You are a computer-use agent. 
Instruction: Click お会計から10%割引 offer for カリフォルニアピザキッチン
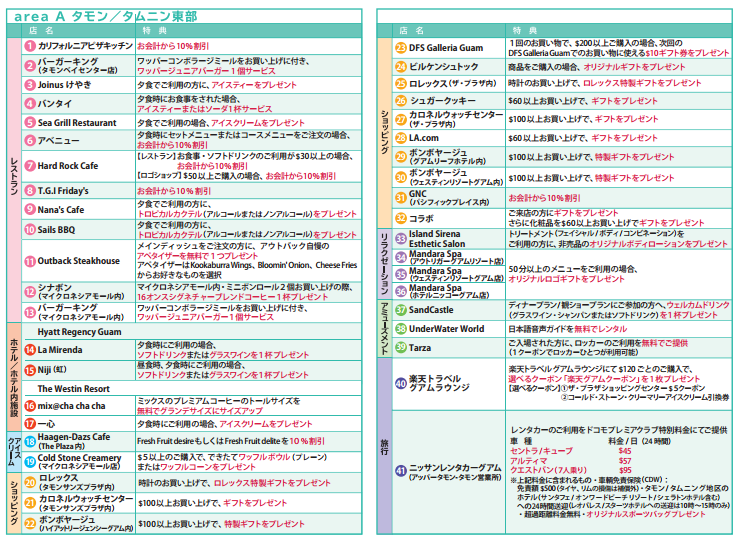point(173,46)
